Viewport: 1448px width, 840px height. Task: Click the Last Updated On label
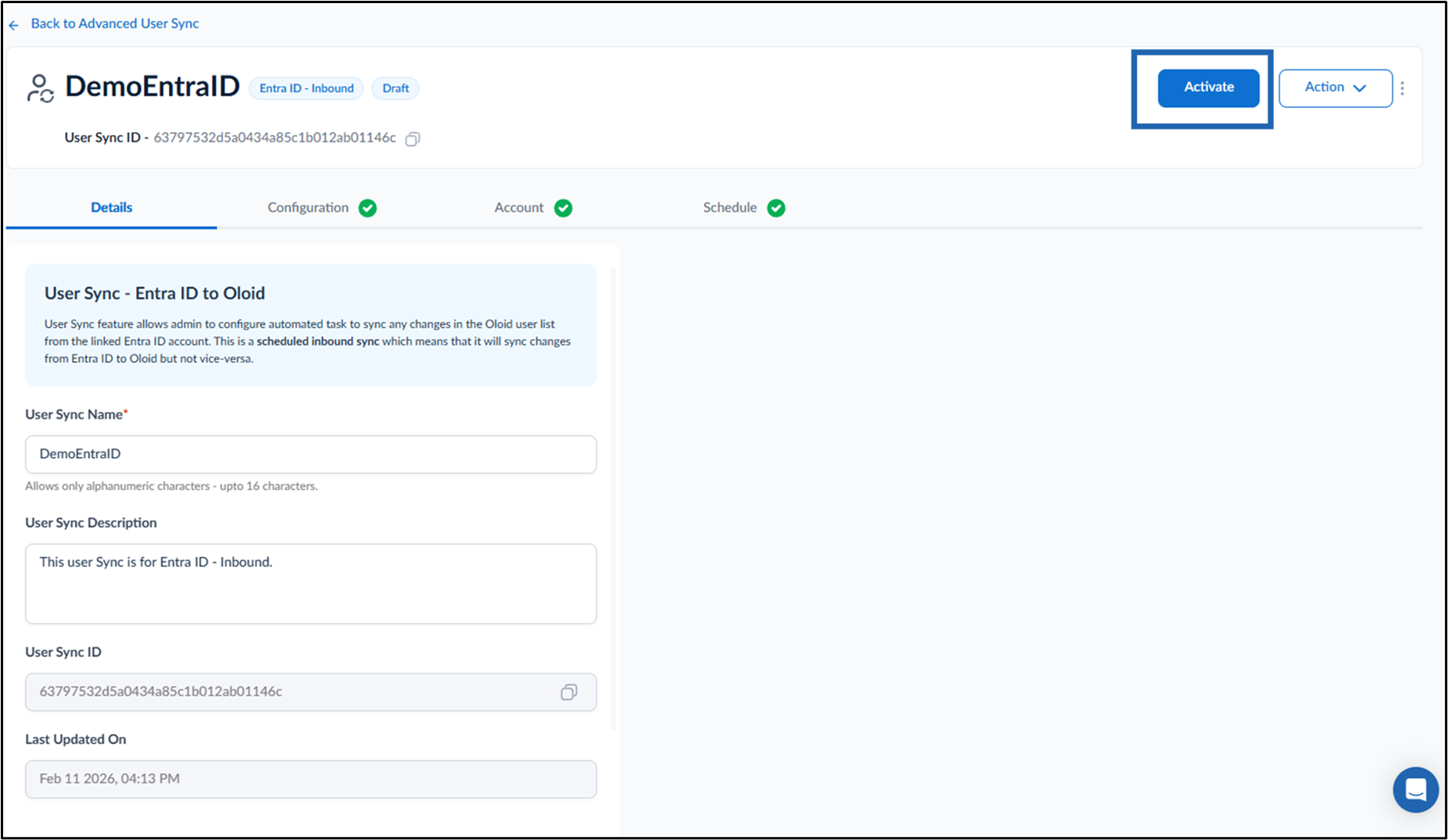coord(76,739)
